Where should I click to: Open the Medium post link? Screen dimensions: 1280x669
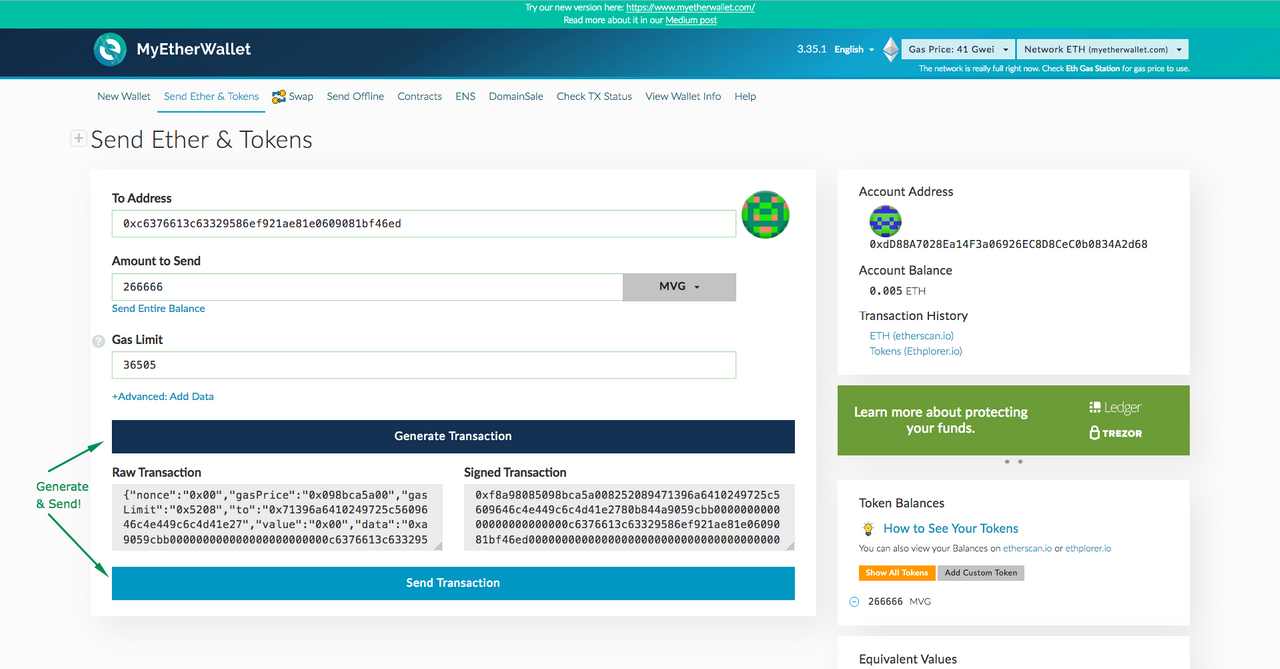coord(691,20)
